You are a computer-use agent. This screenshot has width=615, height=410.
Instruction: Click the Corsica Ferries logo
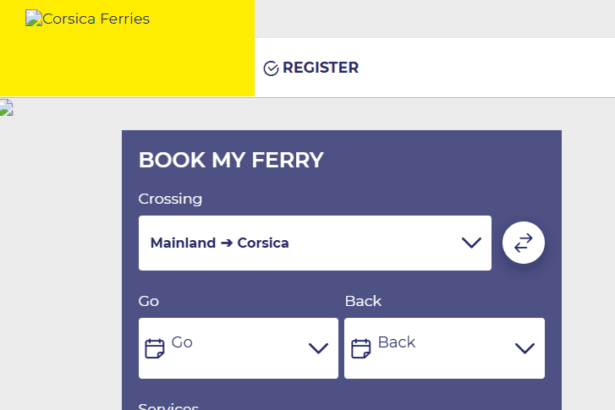click(87, 19)
